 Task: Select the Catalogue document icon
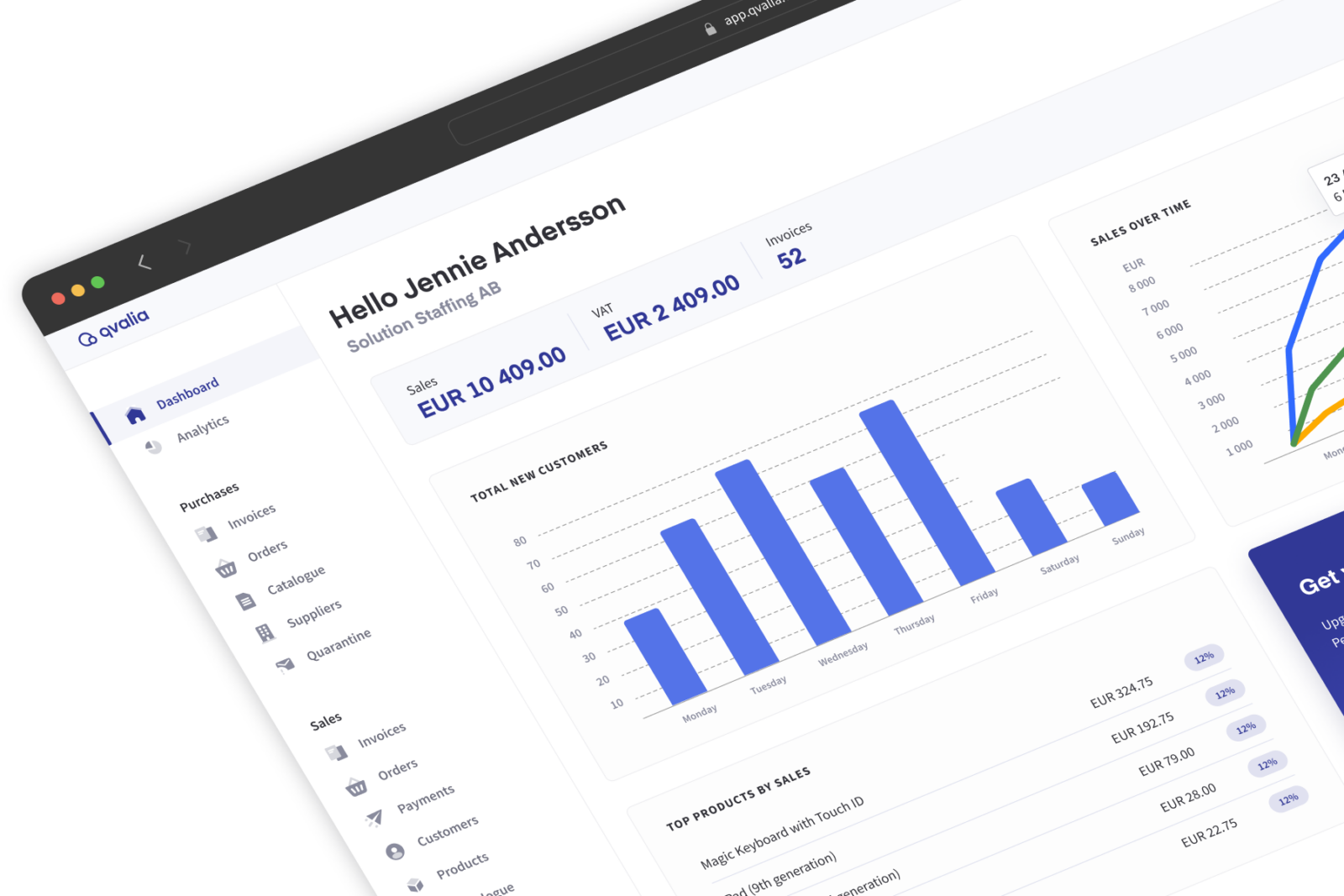[244, 600]
